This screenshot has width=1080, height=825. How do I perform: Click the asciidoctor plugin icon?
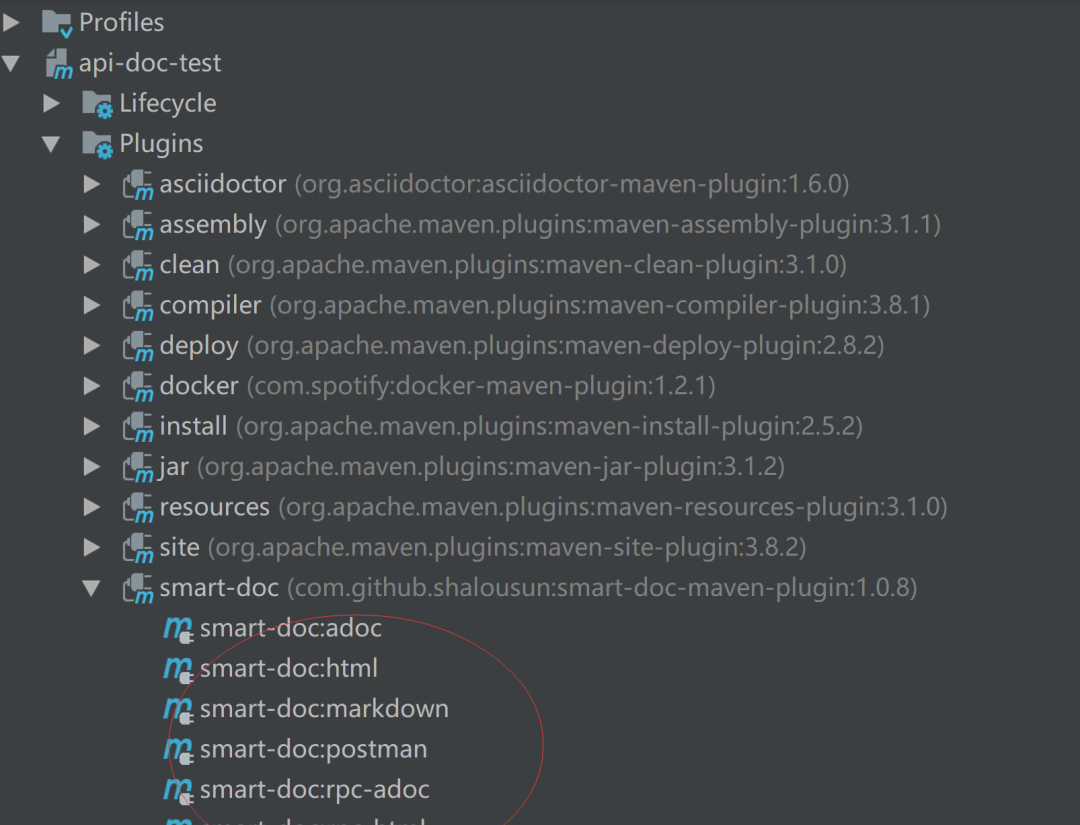pyautogui.click(x=138, y=185)
